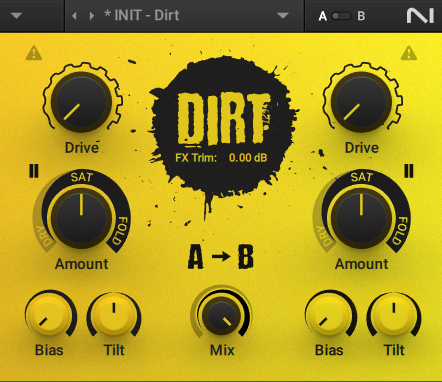Click the right Tilt knob

click(394, 315)
